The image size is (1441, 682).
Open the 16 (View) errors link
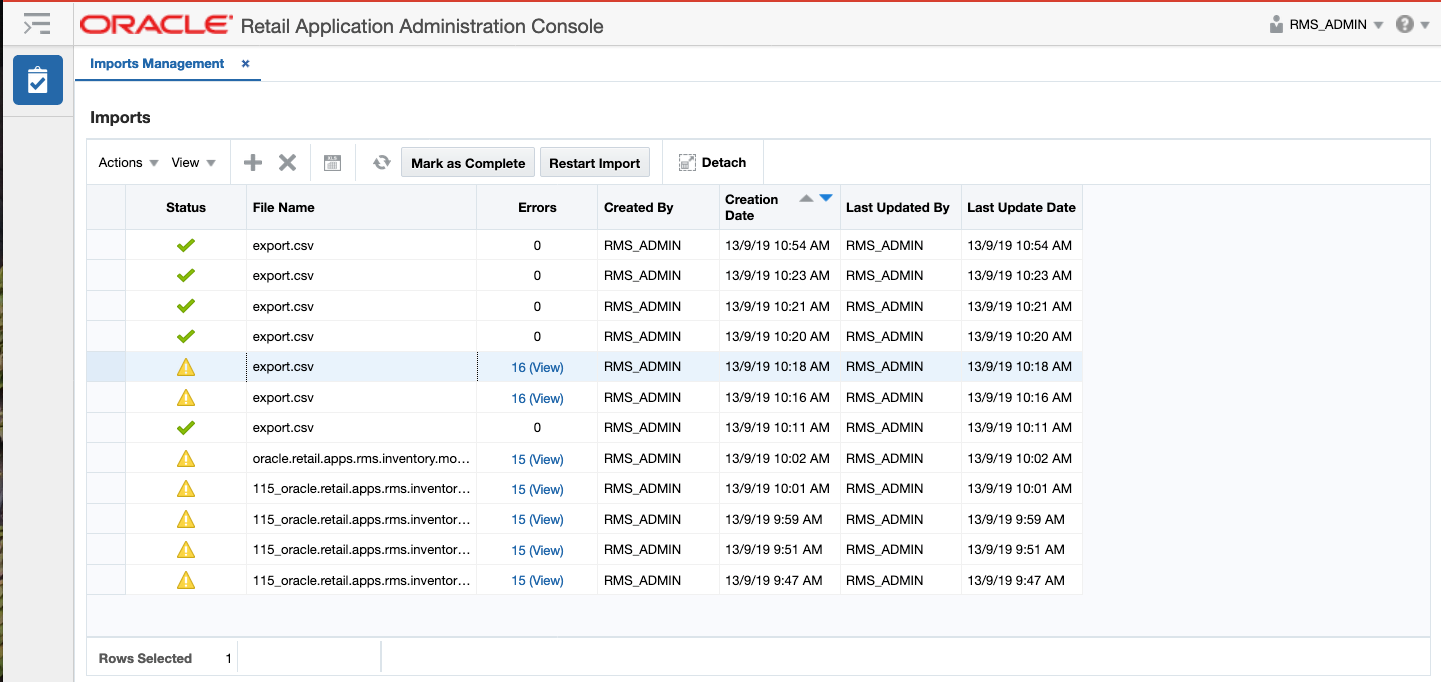click(x=537, y=367)
